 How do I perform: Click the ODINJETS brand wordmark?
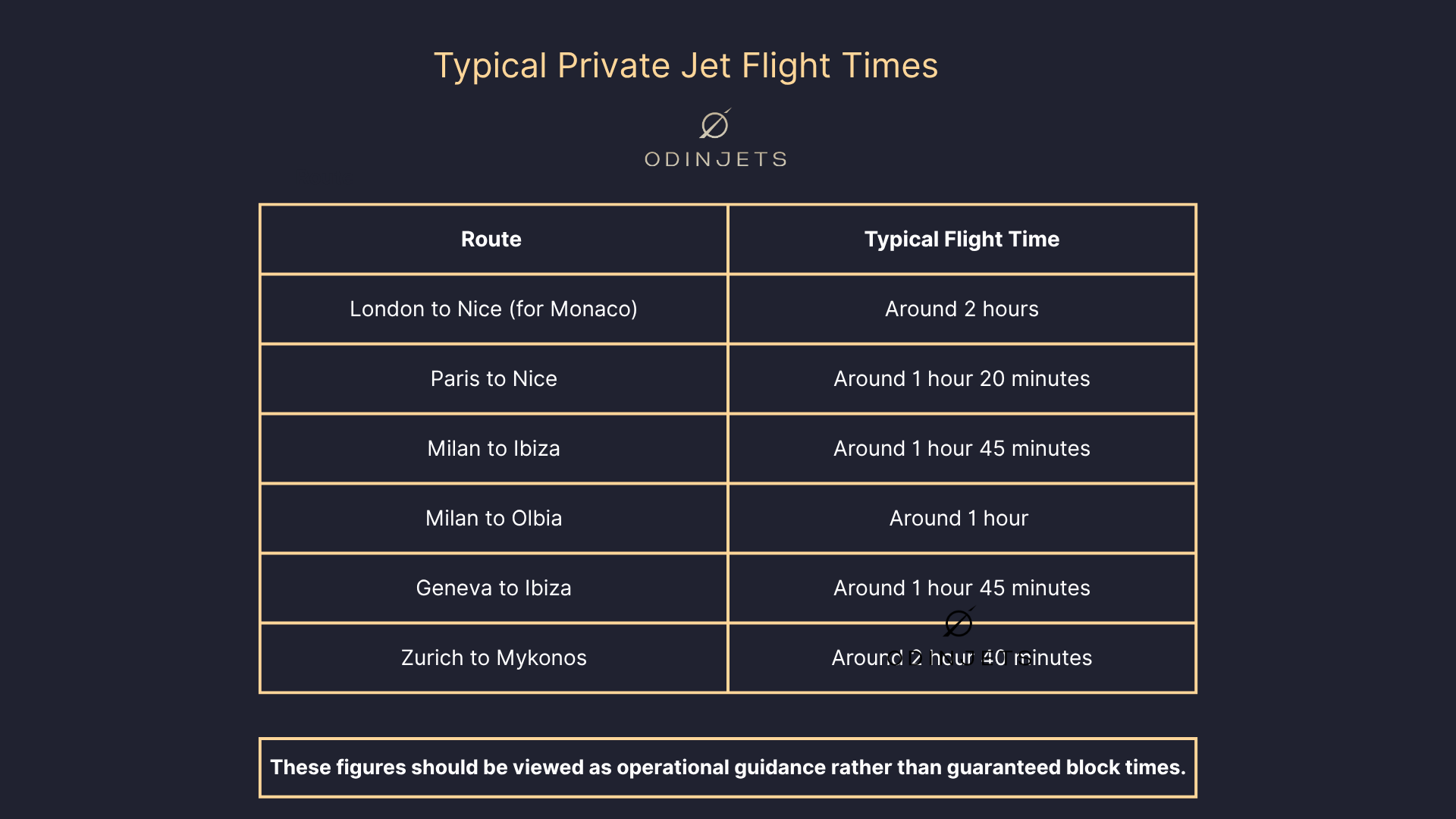click(x=716, y=159)
